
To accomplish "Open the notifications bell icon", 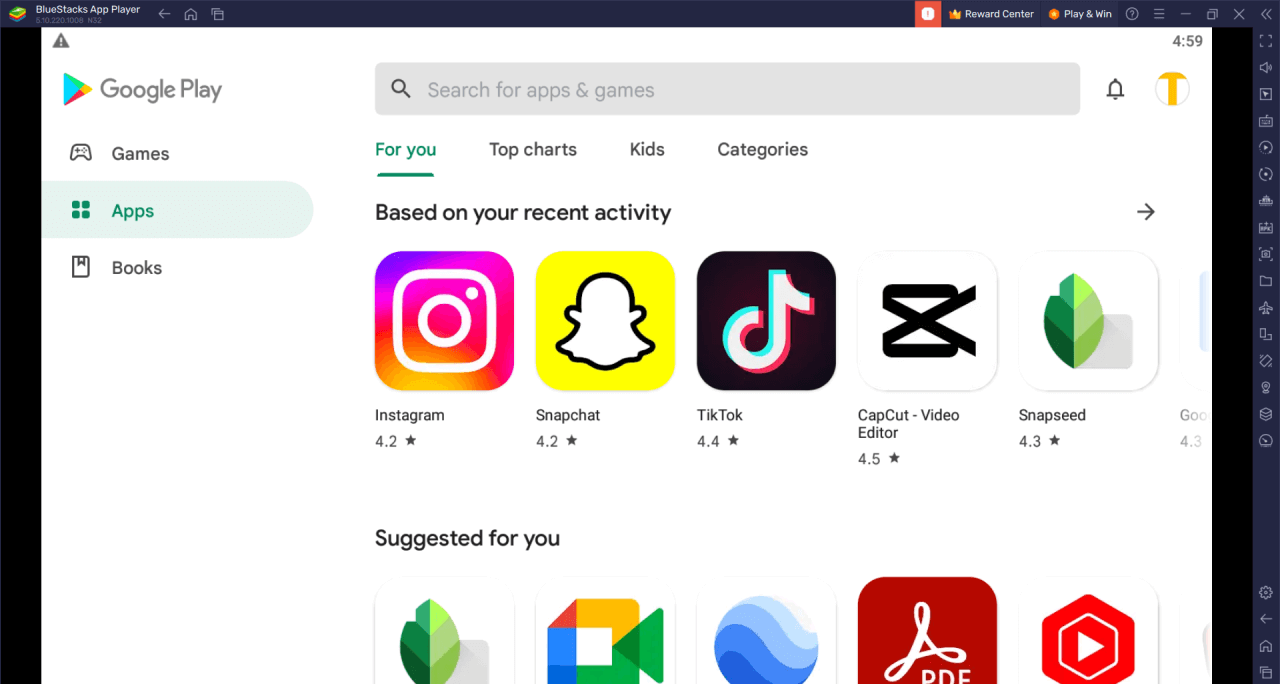I will 1115,90.
